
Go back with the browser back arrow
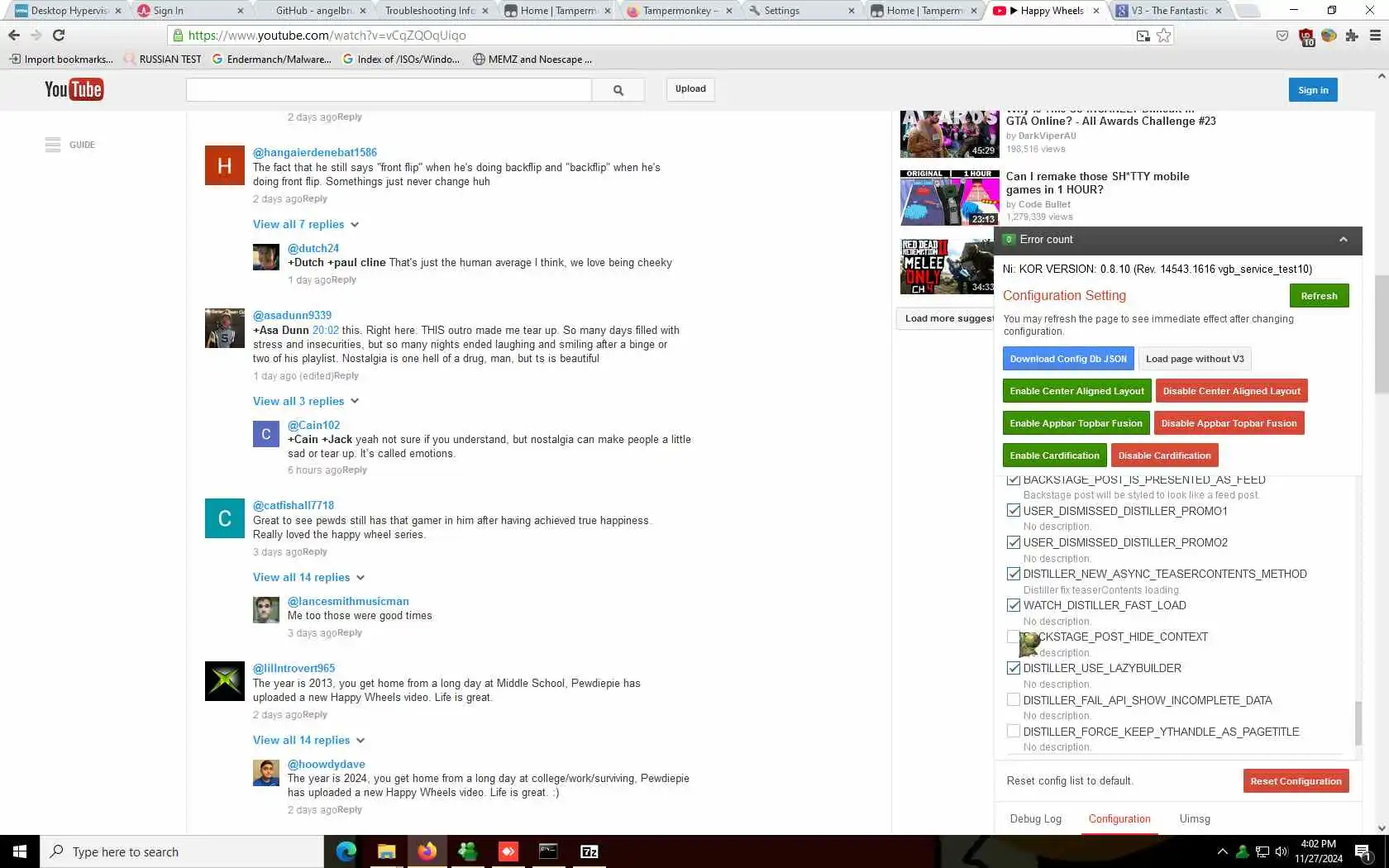(x=14, y=36)
